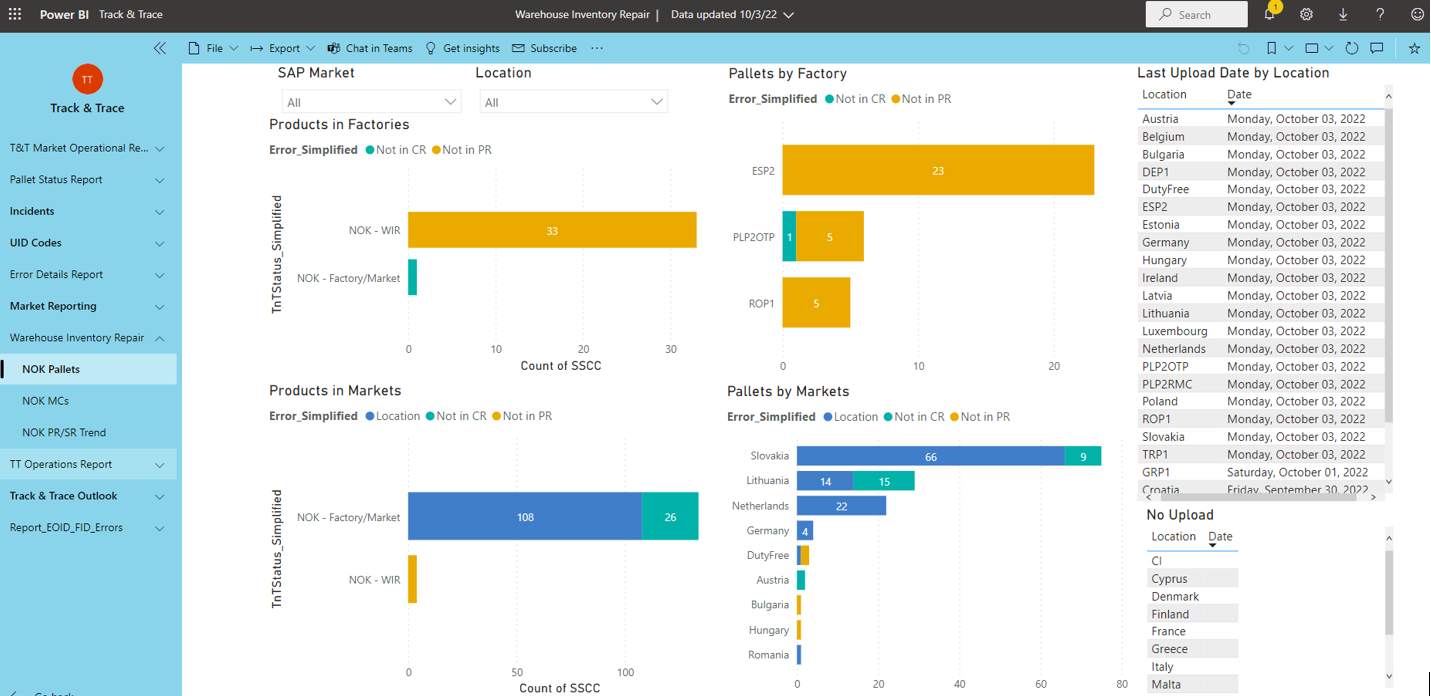1431x696 pixels.
Task: Open the help question mark icon
Action: tap(1380, 15)
